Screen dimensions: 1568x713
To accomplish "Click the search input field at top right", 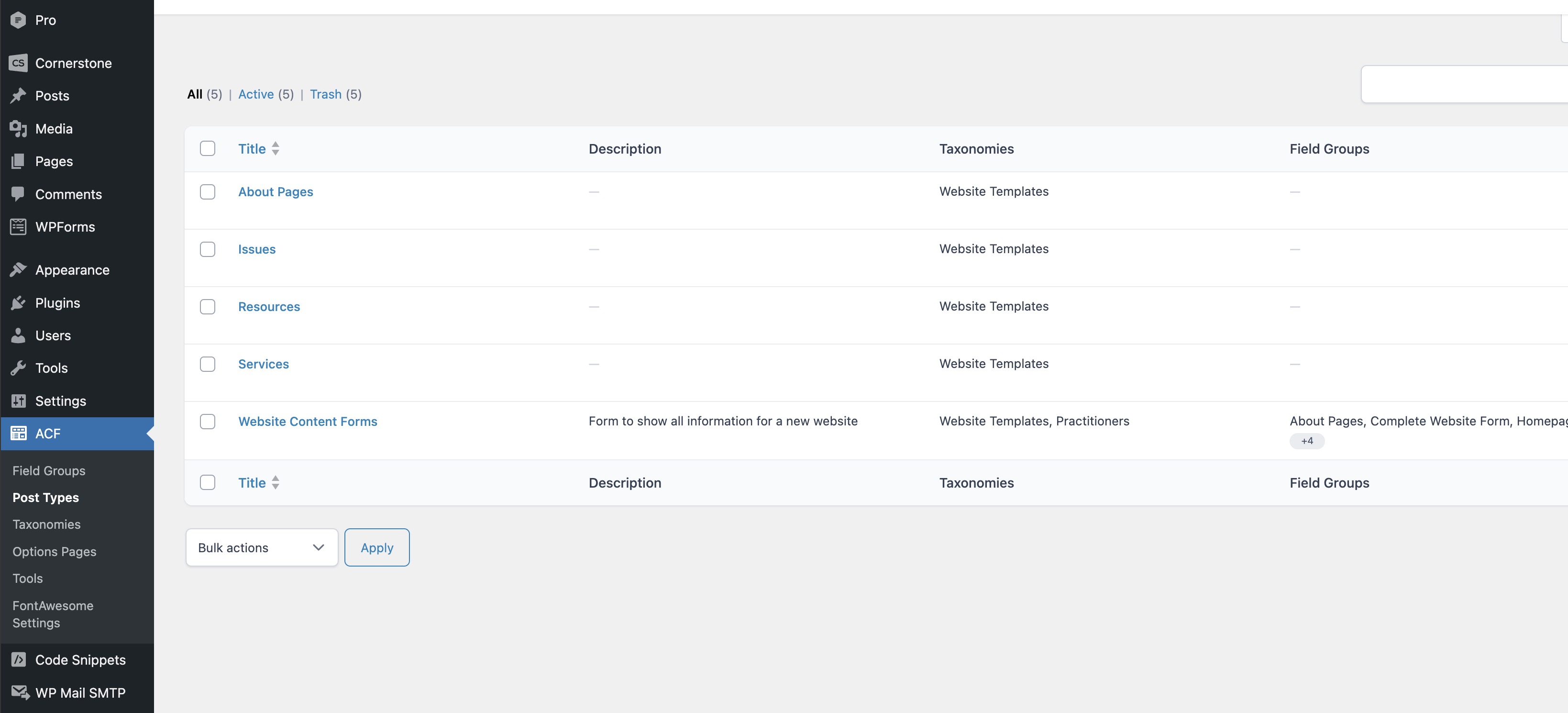I will pos(1463,84).
